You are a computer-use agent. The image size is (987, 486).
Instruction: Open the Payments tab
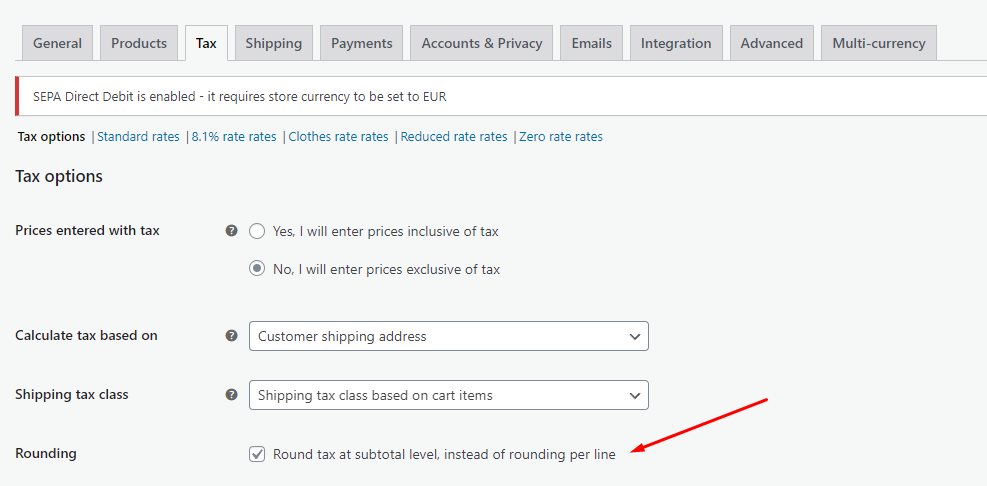tap(362, 43)
